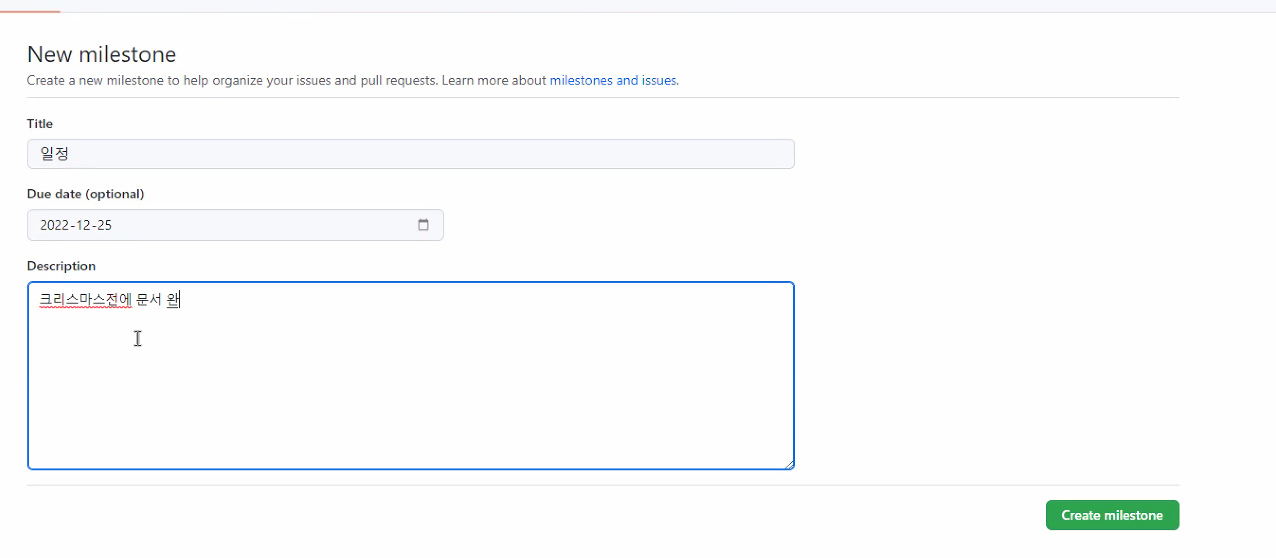Open the calendar picker in Due date field
Viewport: 1276px width, 558px height.
(423, 225)
